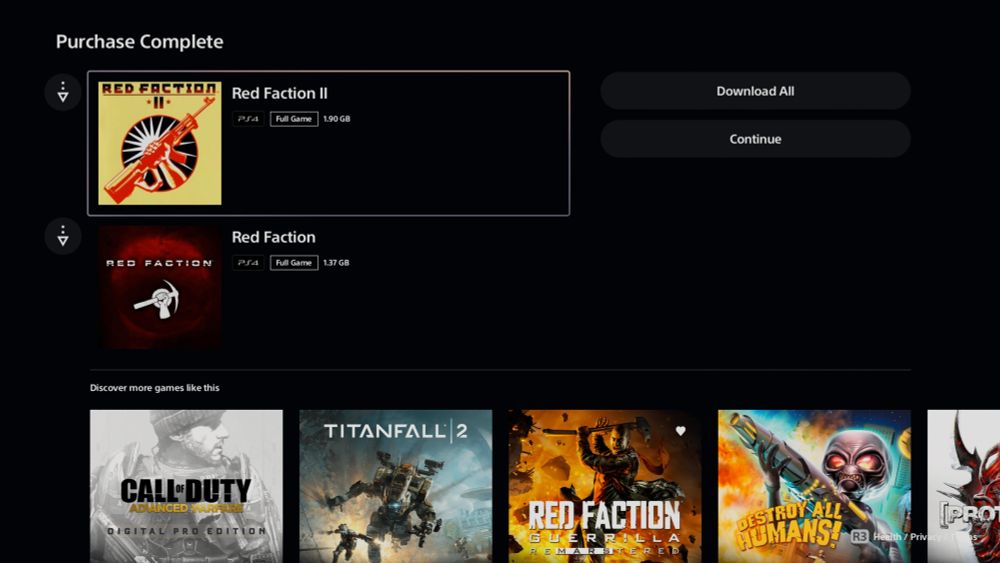Click download icon beside Red Faction
Image resolution: width=1000 pixels, height=563 pixels.
(62, 236)
